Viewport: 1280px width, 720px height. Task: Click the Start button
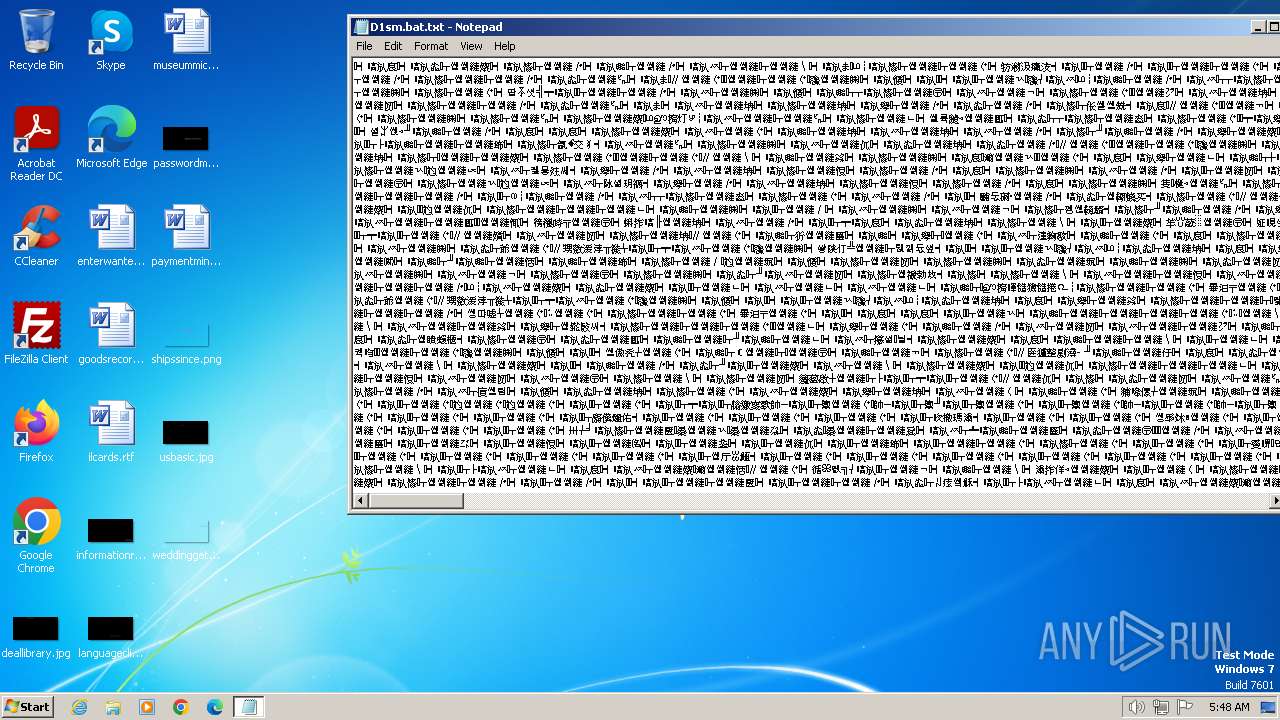pyautogui.click(x=27, y=707)
